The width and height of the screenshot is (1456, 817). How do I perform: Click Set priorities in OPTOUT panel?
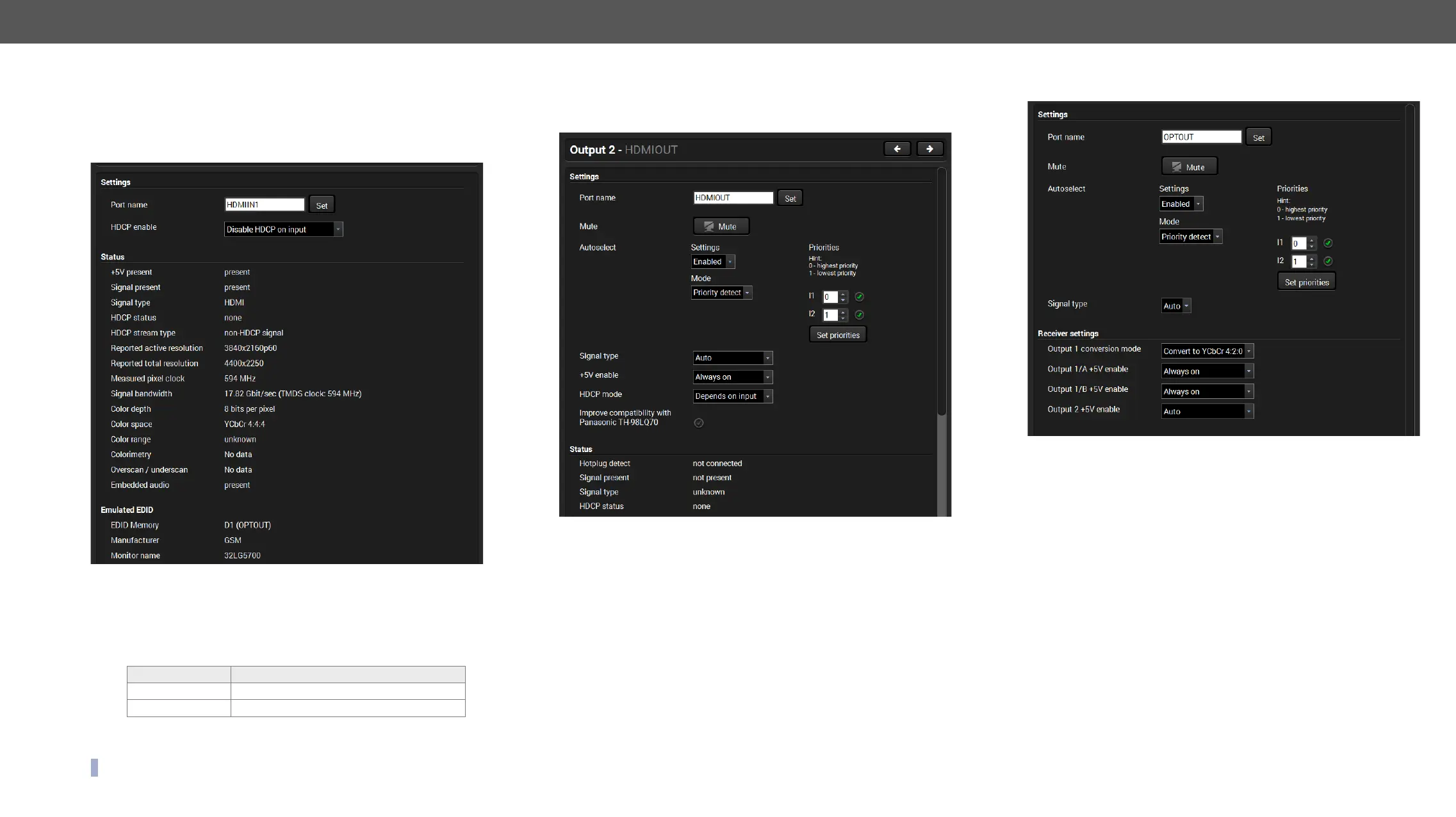(1307, 282)
